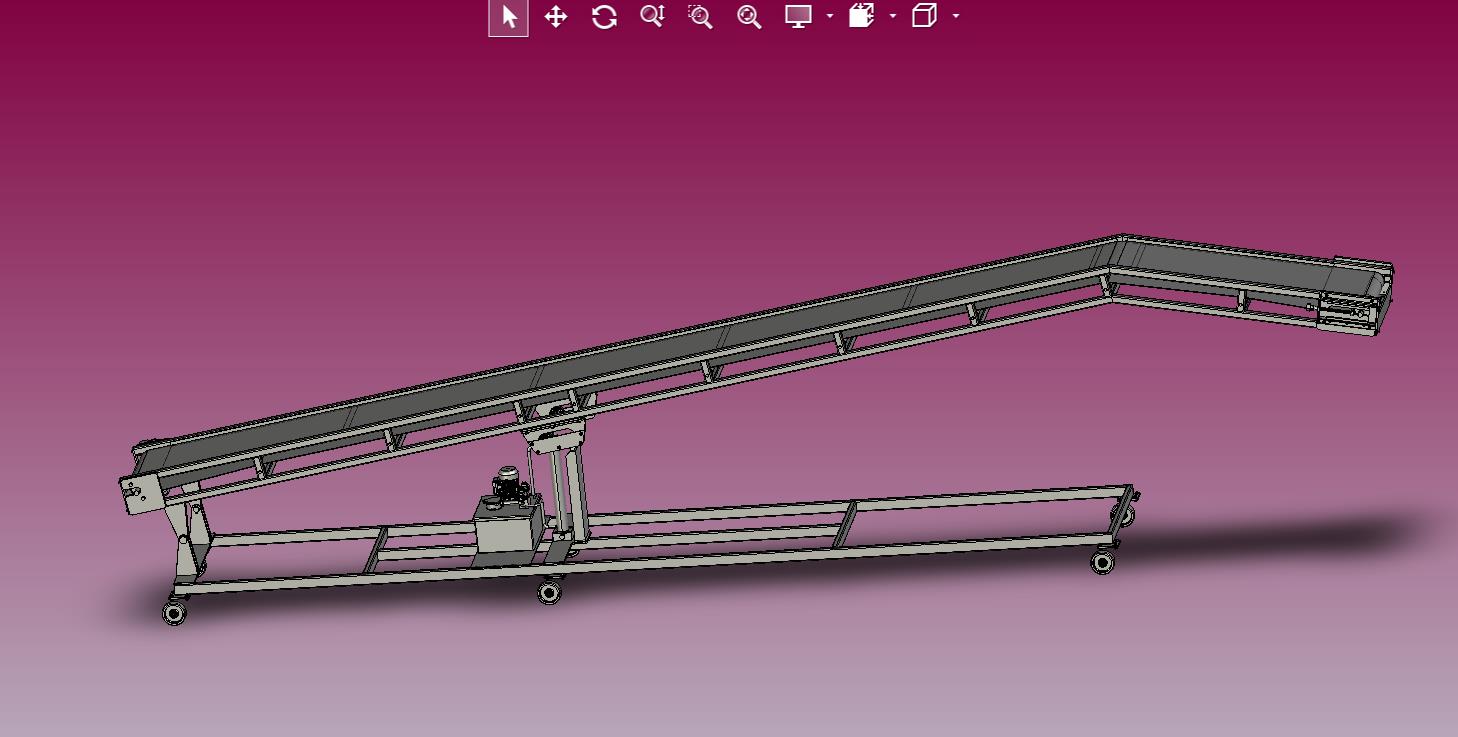Click the Zoom to fit icon

749,17
